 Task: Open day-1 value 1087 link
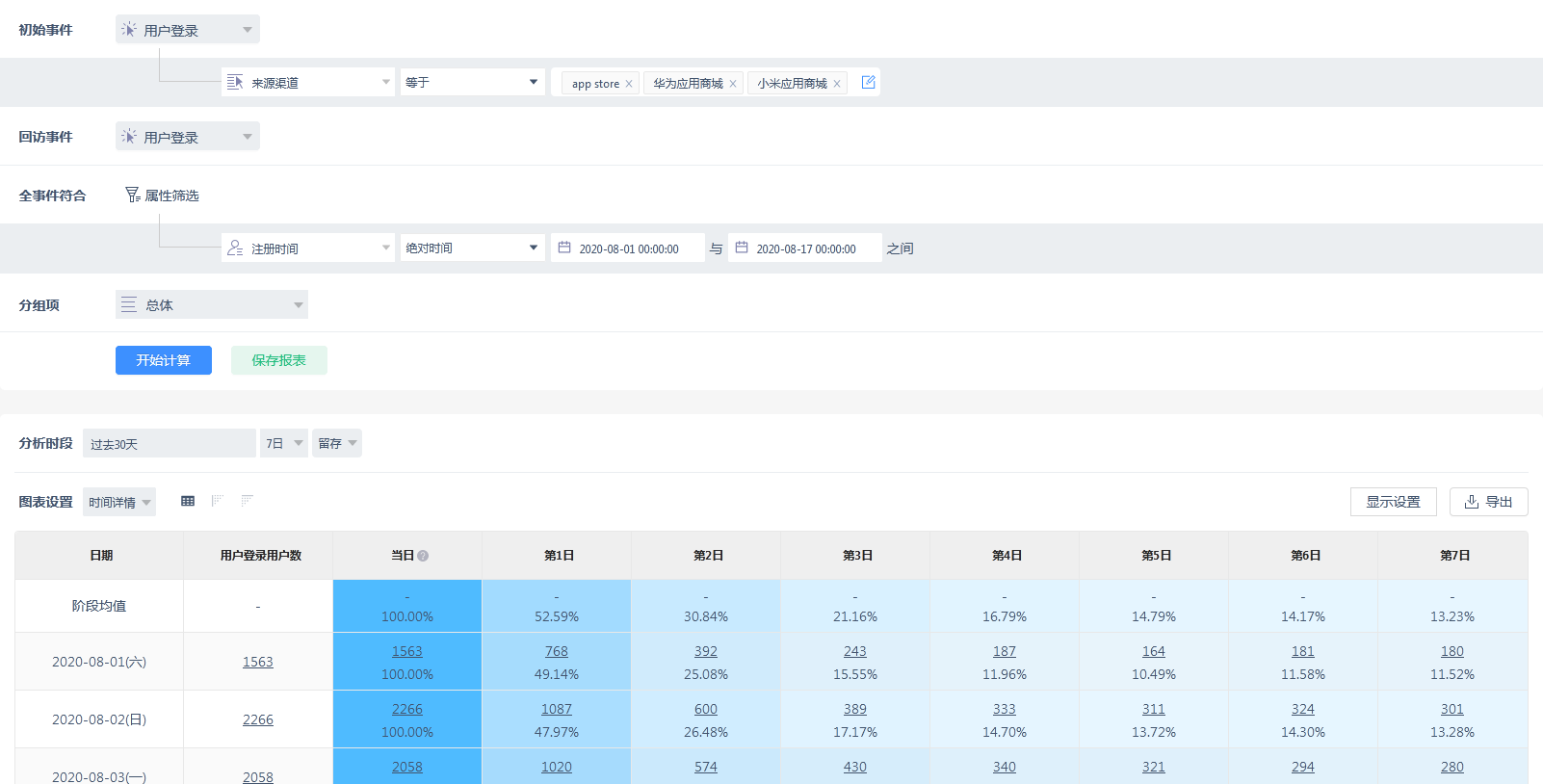pyautogui.click(x=557, y=709)
